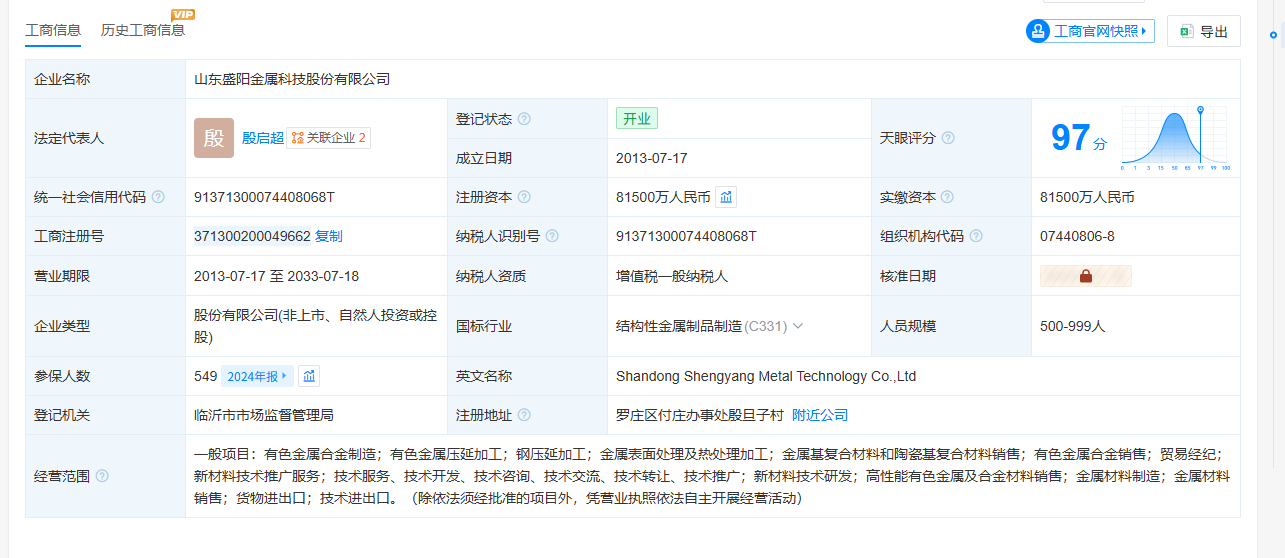The image size is (1285, 558).
Task: Select the 工商信息 tab
Action: (53, 30)
